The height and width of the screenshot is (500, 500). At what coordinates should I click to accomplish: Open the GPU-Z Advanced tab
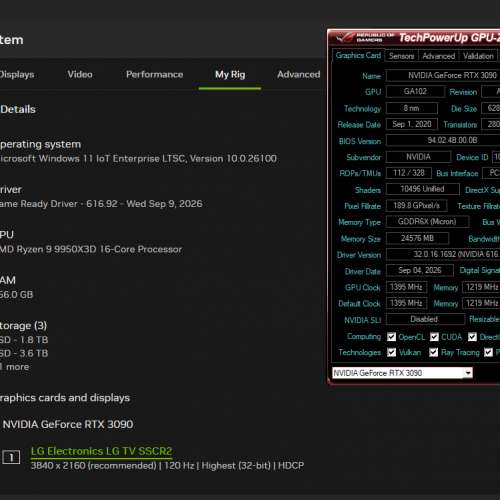[x=438, y=56]
